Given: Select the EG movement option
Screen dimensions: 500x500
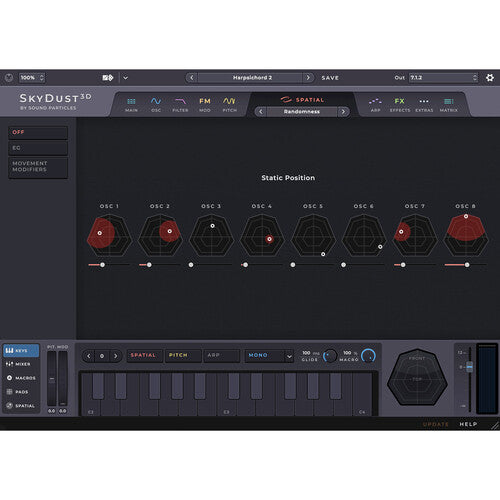Looking at the screenshot, I should [x=38, y=148].
